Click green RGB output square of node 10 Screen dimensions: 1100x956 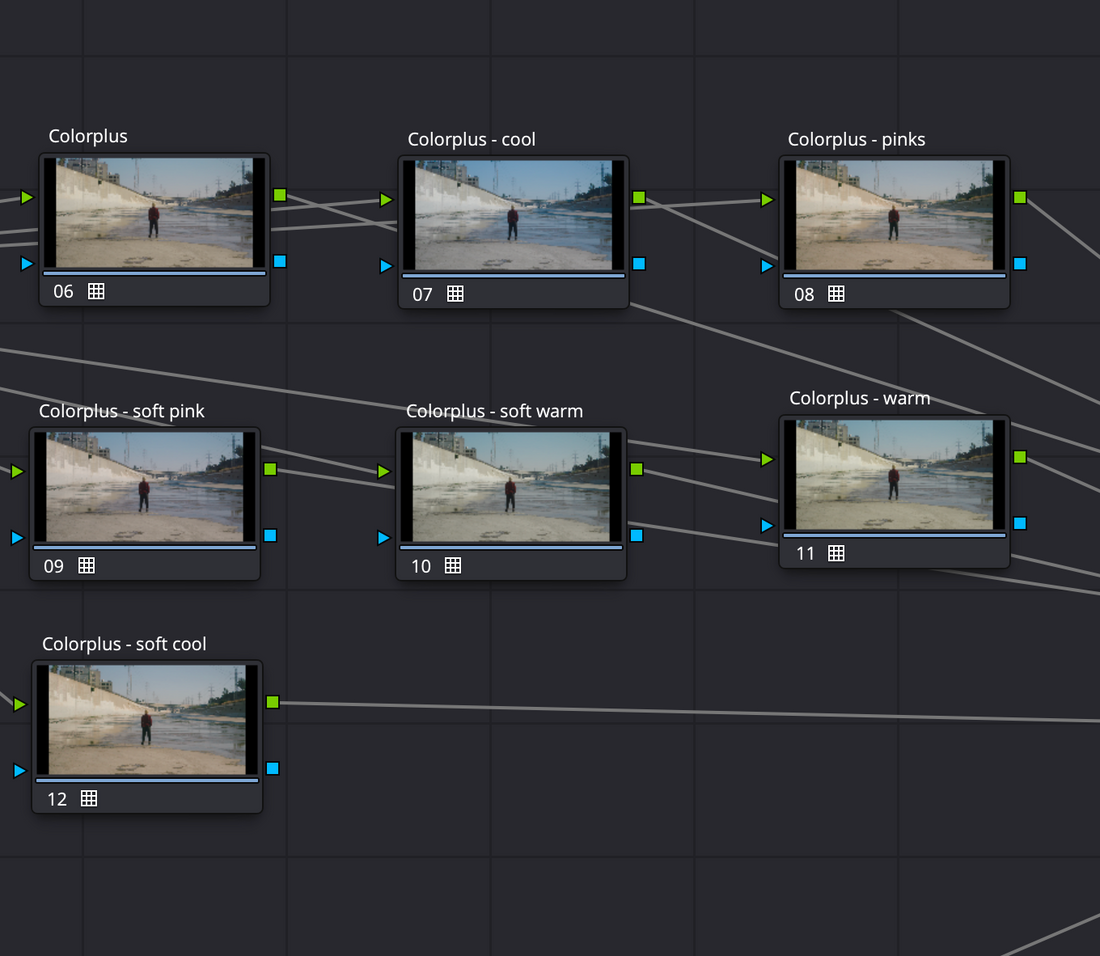637,469
